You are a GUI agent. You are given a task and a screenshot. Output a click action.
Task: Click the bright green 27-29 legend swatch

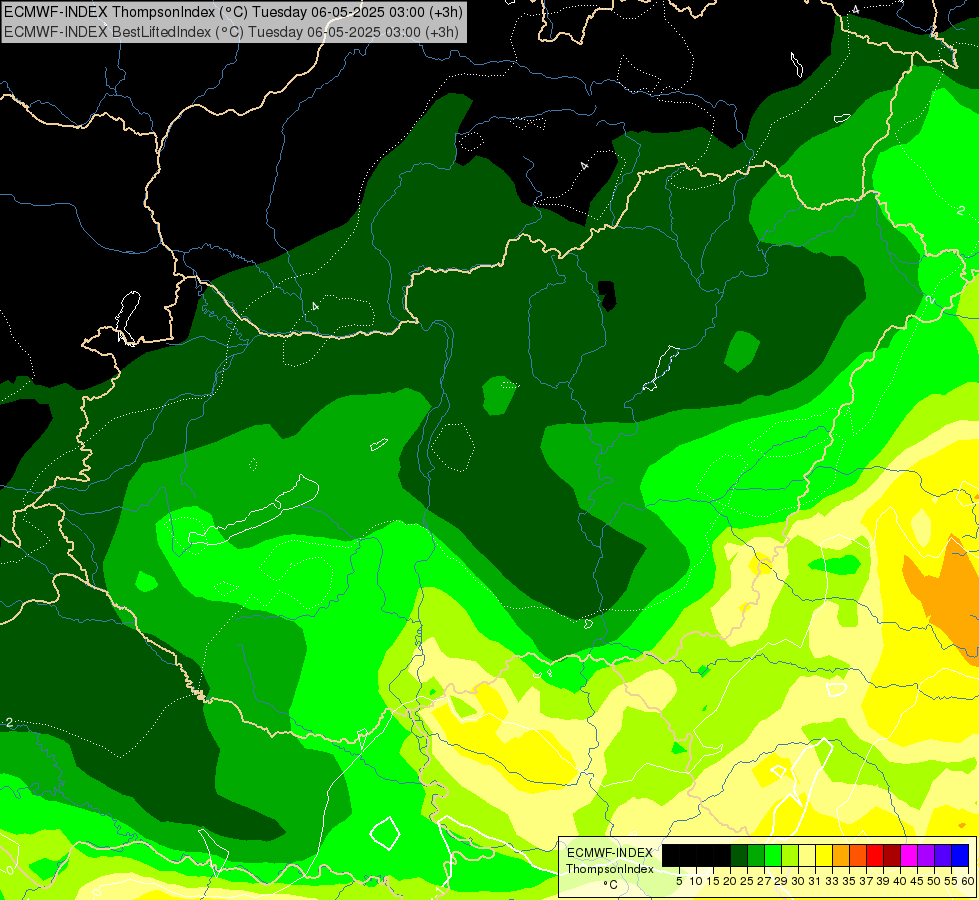point(773,856)
